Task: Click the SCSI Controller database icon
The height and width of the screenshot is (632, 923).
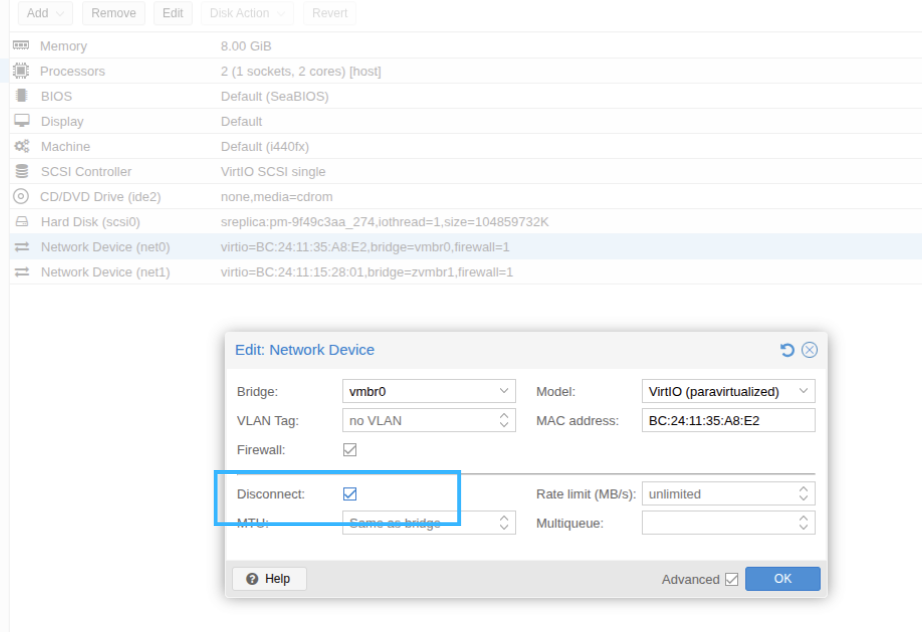Action: coord(21,171)
